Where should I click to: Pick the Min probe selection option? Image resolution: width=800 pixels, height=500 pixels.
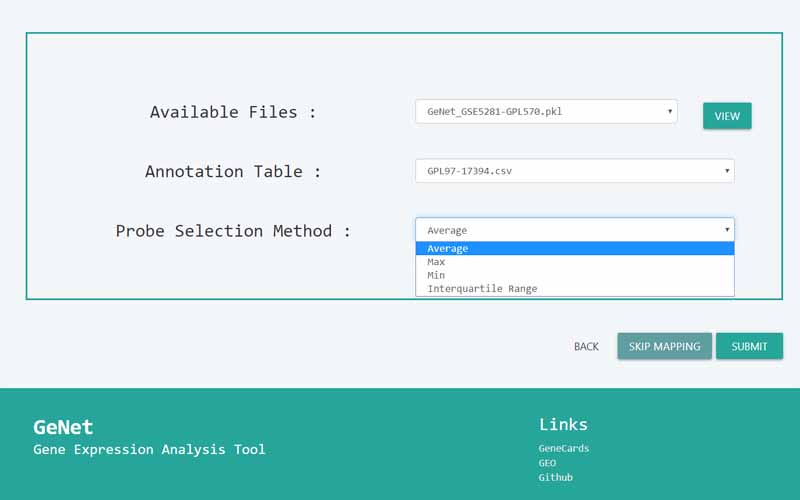[574, 275]
